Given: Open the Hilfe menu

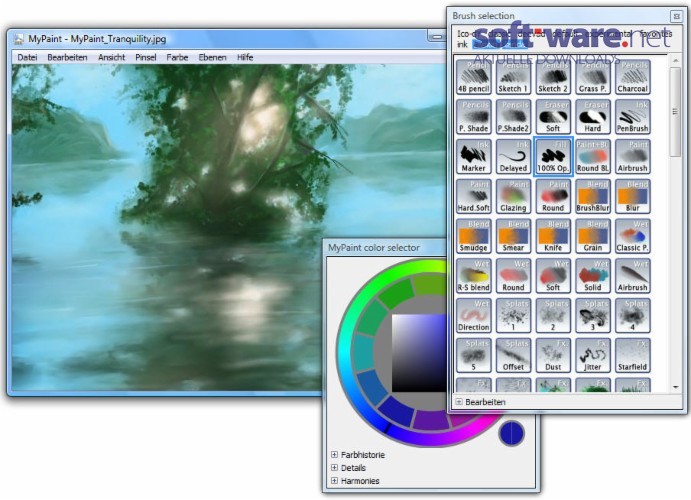Looking at the screenshot, I should (245, 57).
